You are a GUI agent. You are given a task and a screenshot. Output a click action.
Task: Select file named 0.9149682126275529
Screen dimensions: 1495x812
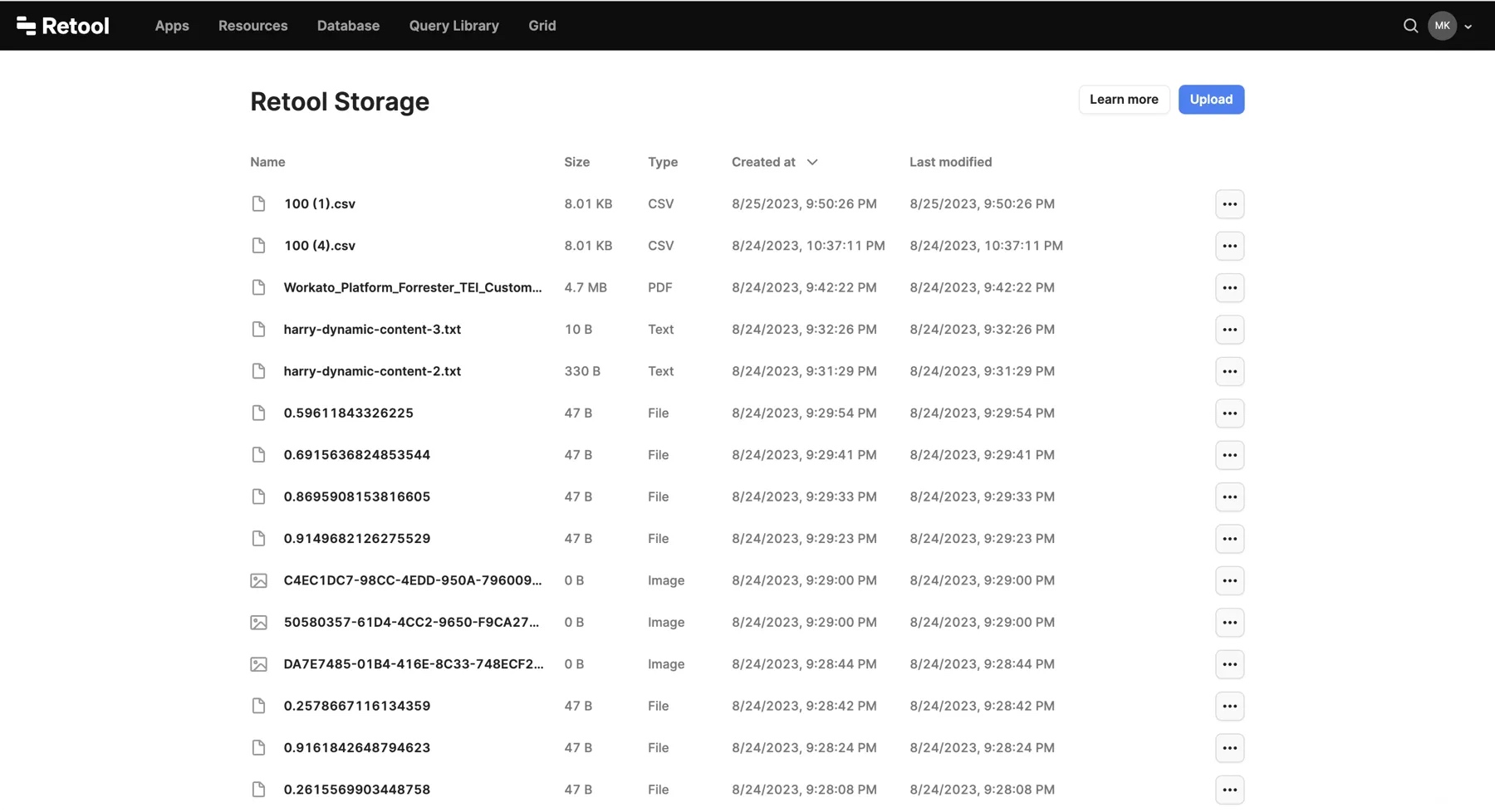coord(357,539)
